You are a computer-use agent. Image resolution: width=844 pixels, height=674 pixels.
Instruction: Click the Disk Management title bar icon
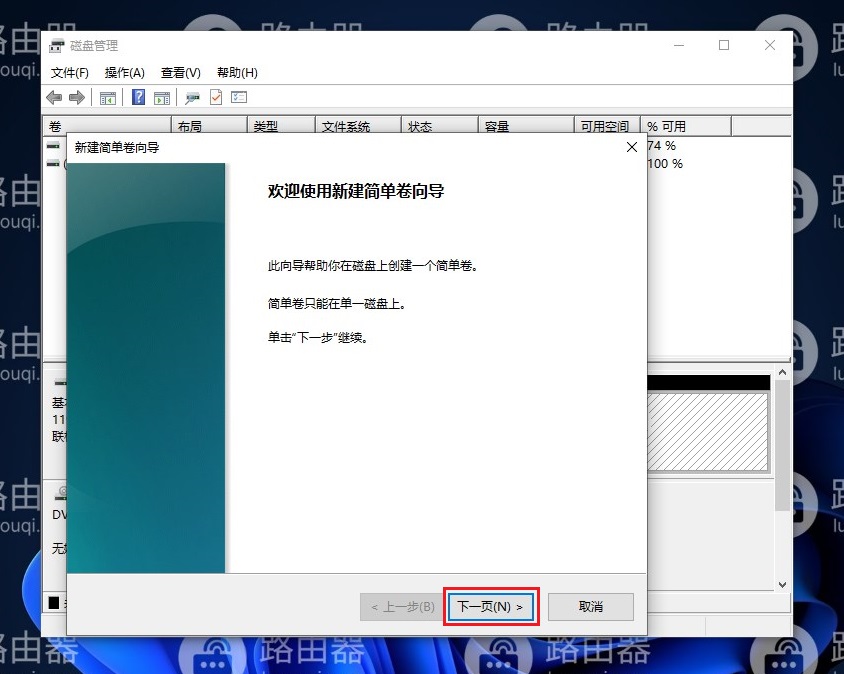click(57, 46)
